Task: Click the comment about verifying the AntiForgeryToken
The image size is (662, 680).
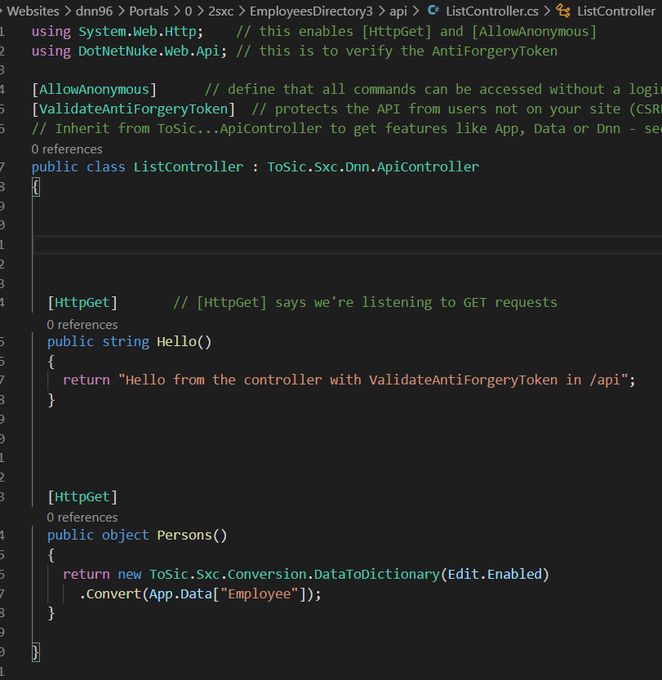Action: pyautogui.click(x=397, y=51)
